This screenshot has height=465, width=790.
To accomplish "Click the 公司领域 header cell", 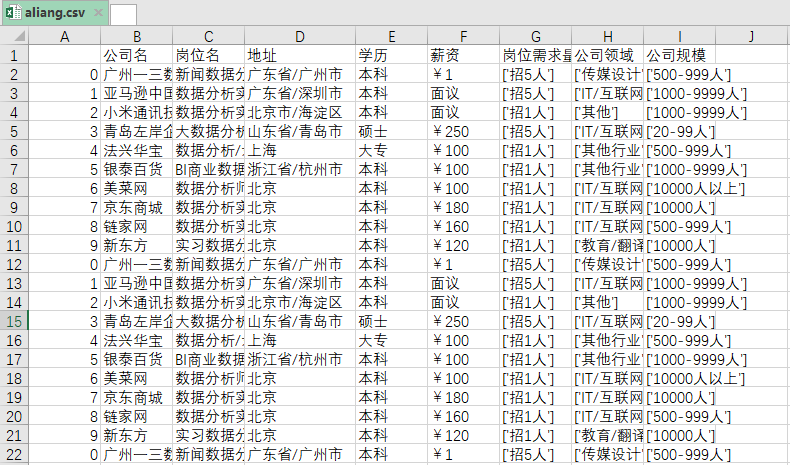I will [x=608, y=55].
